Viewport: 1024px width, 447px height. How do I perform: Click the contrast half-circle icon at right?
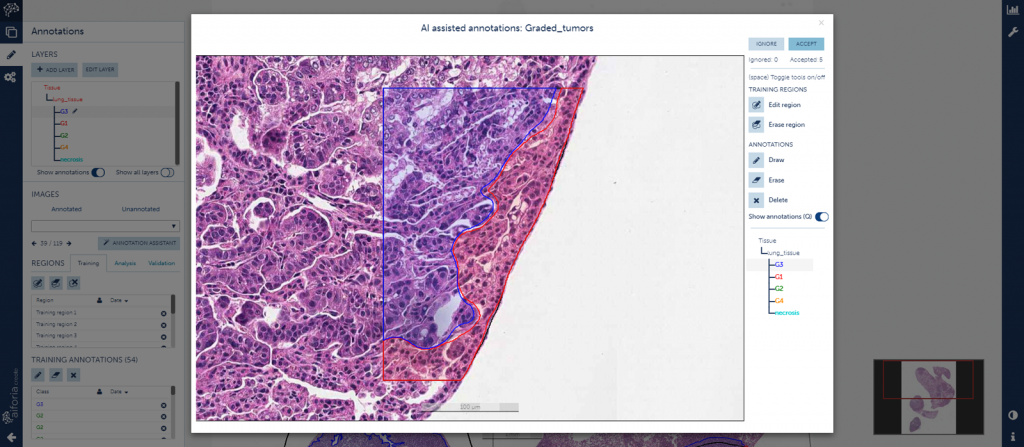[x=1012, y=415]
